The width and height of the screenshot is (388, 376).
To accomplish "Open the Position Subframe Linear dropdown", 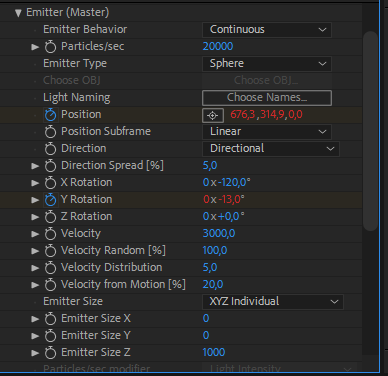I will click(x=267, y=132).
